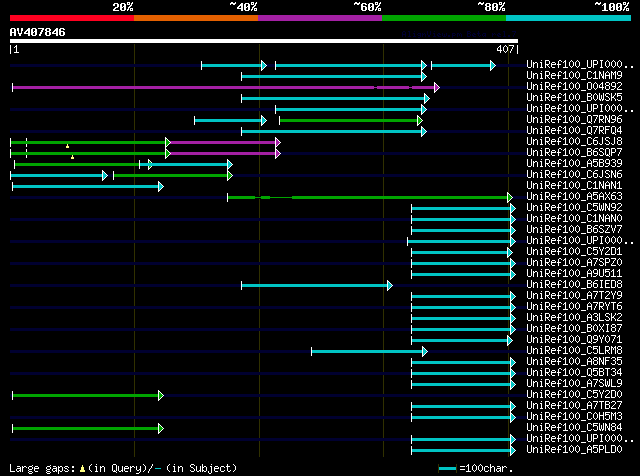
Task: Click the white query sequence bar
Action: 264,41
